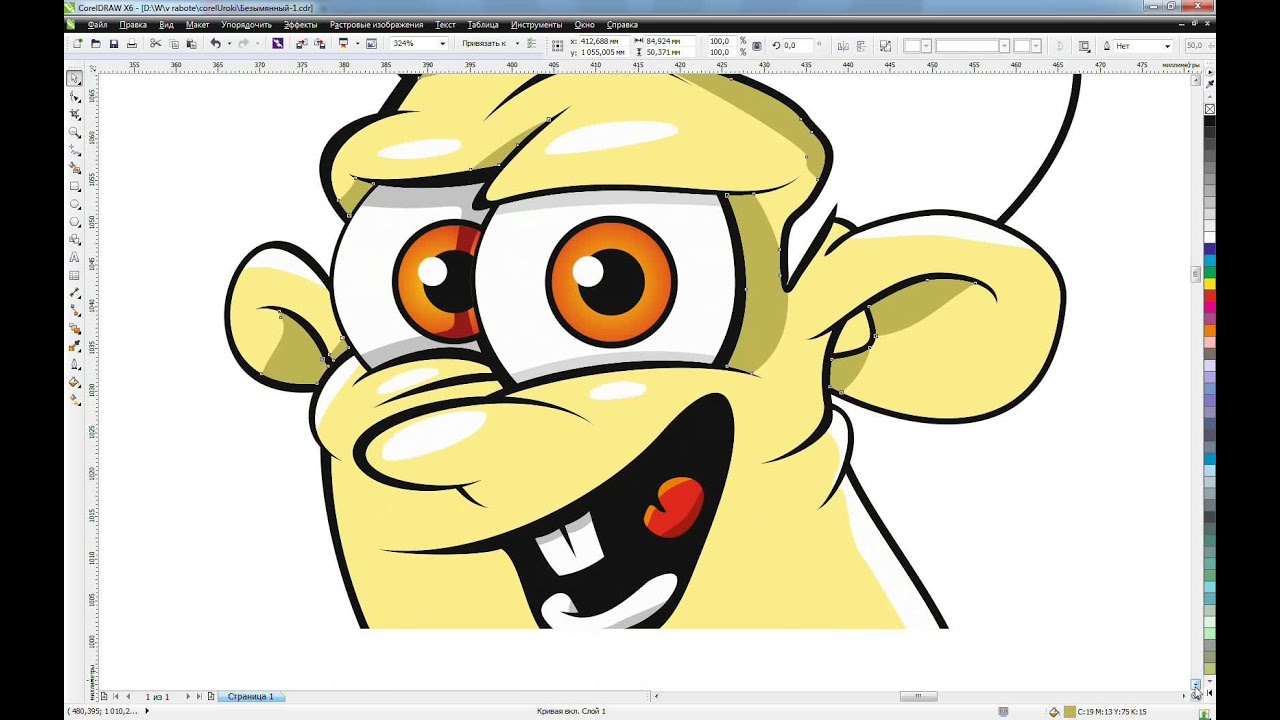Click the horizontal scrollbar thumb
This screenshot has width=1280, height=720.
tap(918, 696)
